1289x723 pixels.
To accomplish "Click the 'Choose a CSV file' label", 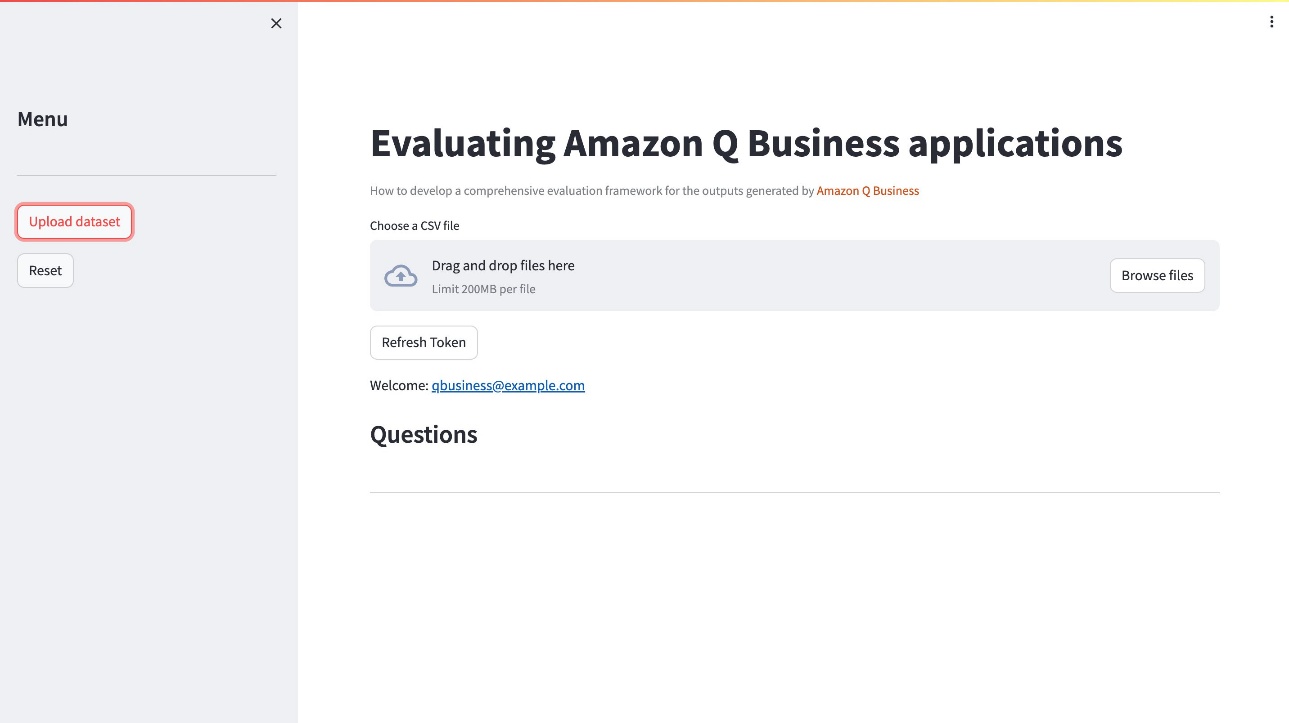I will (x=415, y=226).
